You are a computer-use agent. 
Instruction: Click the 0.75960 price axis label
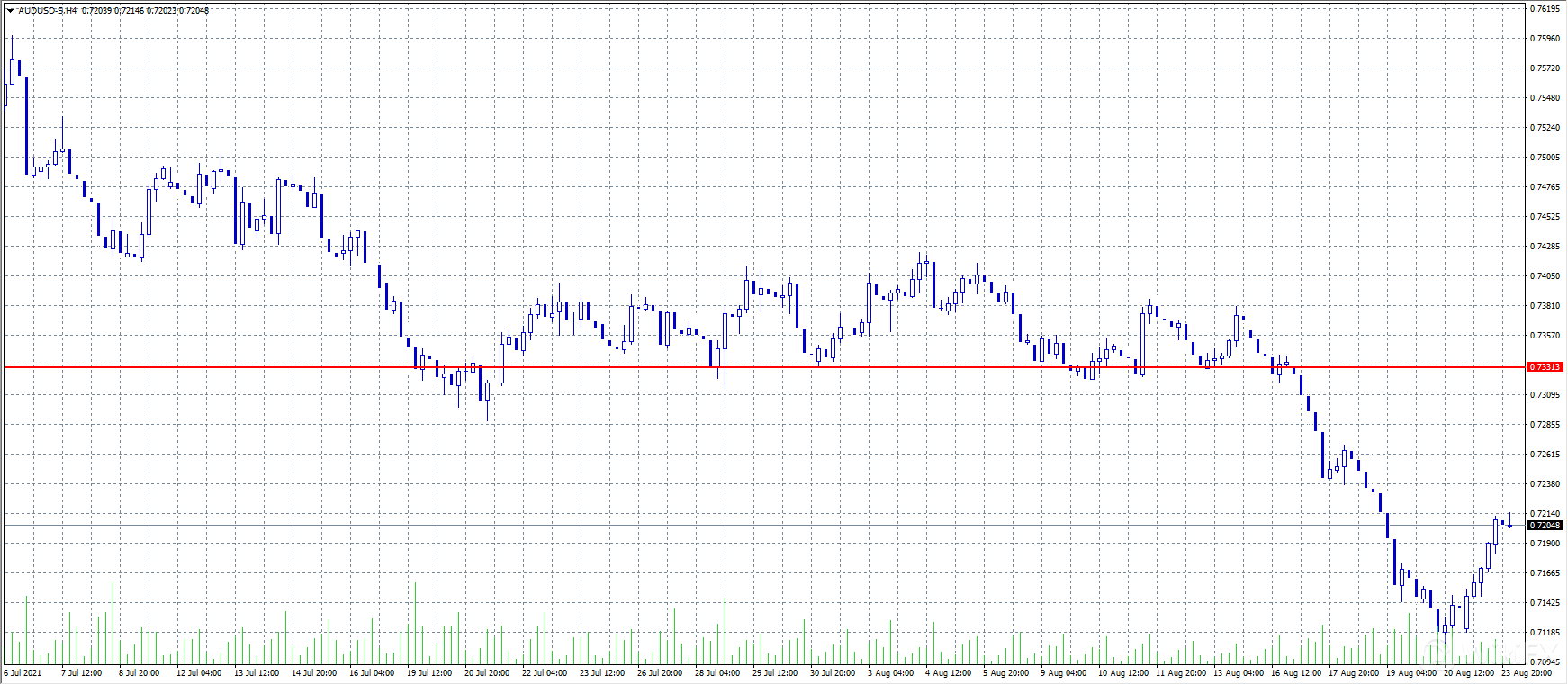[x=1545, y=39]
